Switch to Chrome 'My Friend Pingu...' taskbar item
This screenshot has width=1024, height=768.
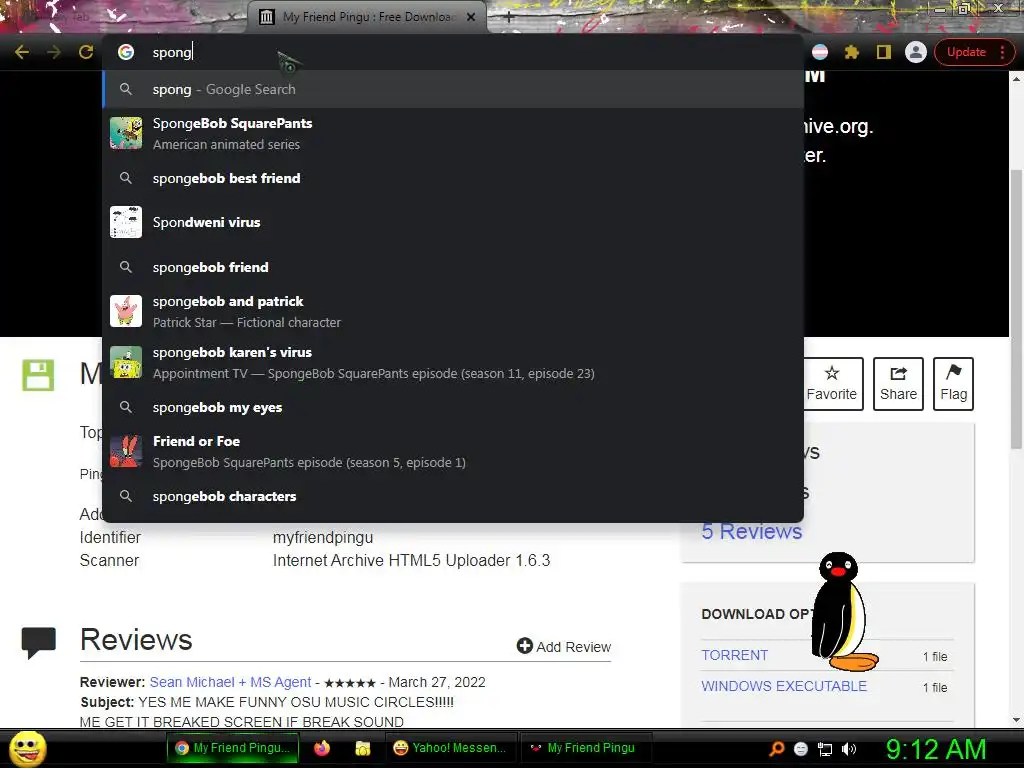tap(233, 748)
